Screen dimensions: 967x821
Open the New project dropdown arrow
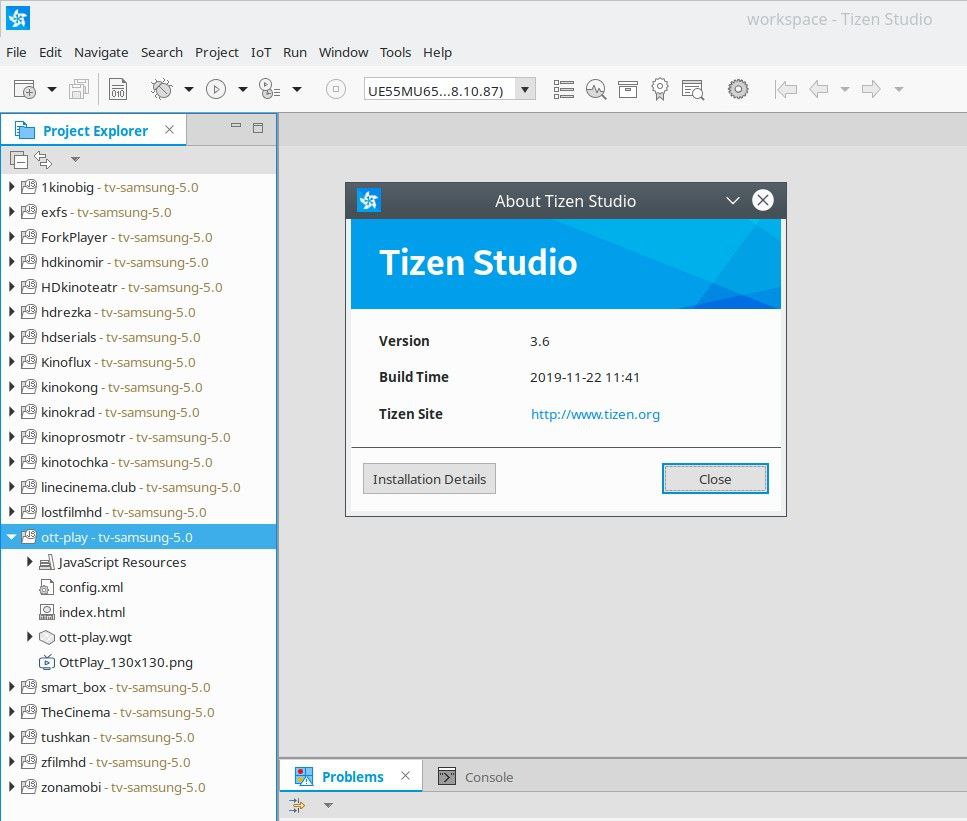click(x=52, y=89)
